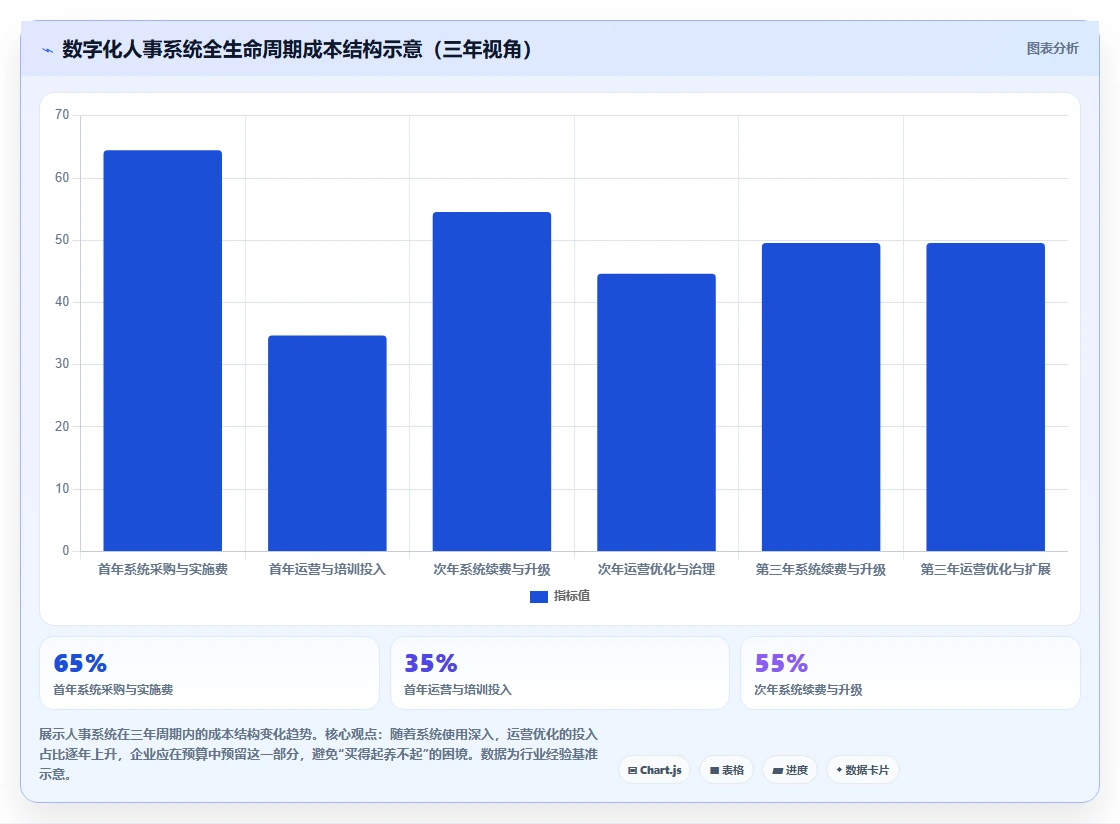Click the 0 y-axis value
Screen dimensions: 1120x824
pyautogui.click(x=66, y=551)
